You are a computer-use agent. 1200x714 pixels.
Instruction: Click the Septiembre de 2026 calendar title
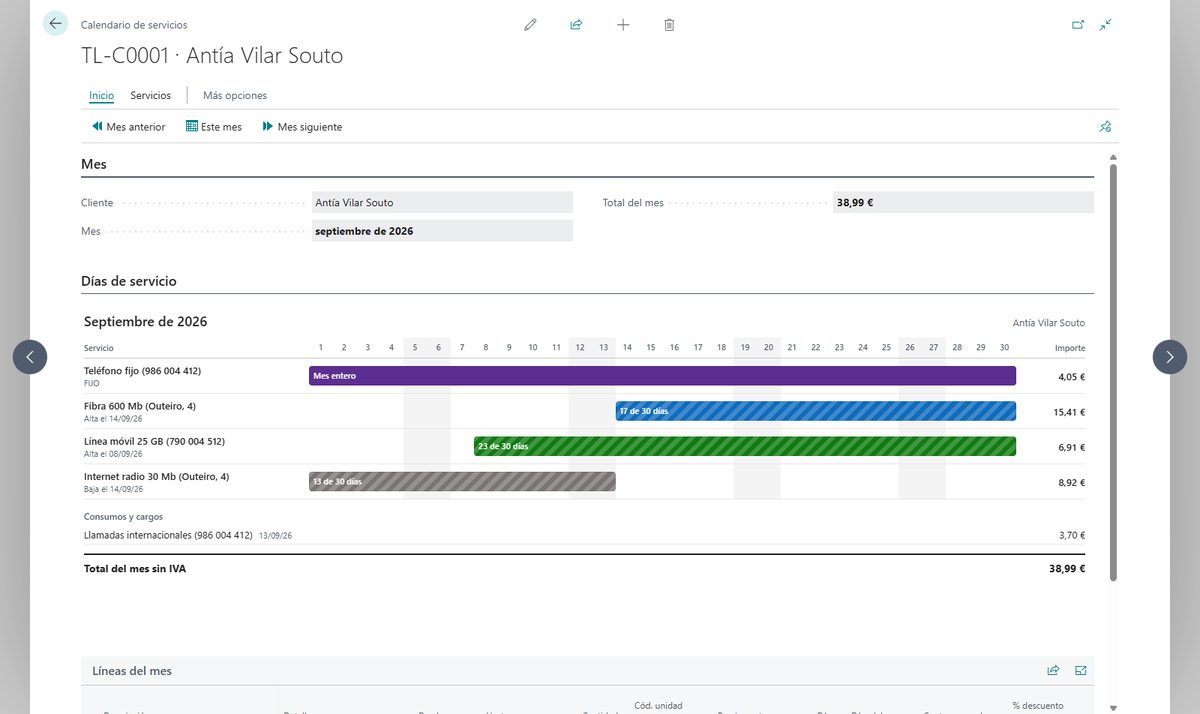click(x=146, y=322)
